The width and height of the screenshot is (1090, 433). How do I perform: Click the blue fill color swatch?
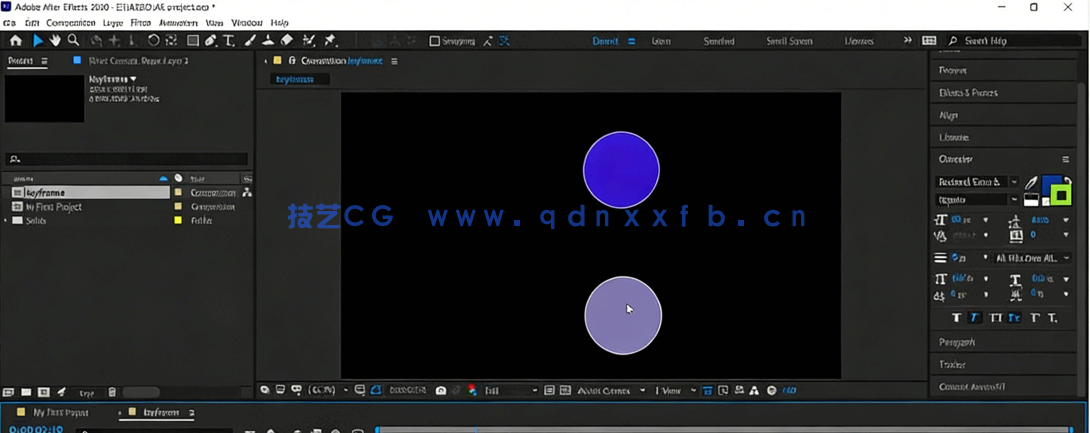click(x=1051, y=185)
